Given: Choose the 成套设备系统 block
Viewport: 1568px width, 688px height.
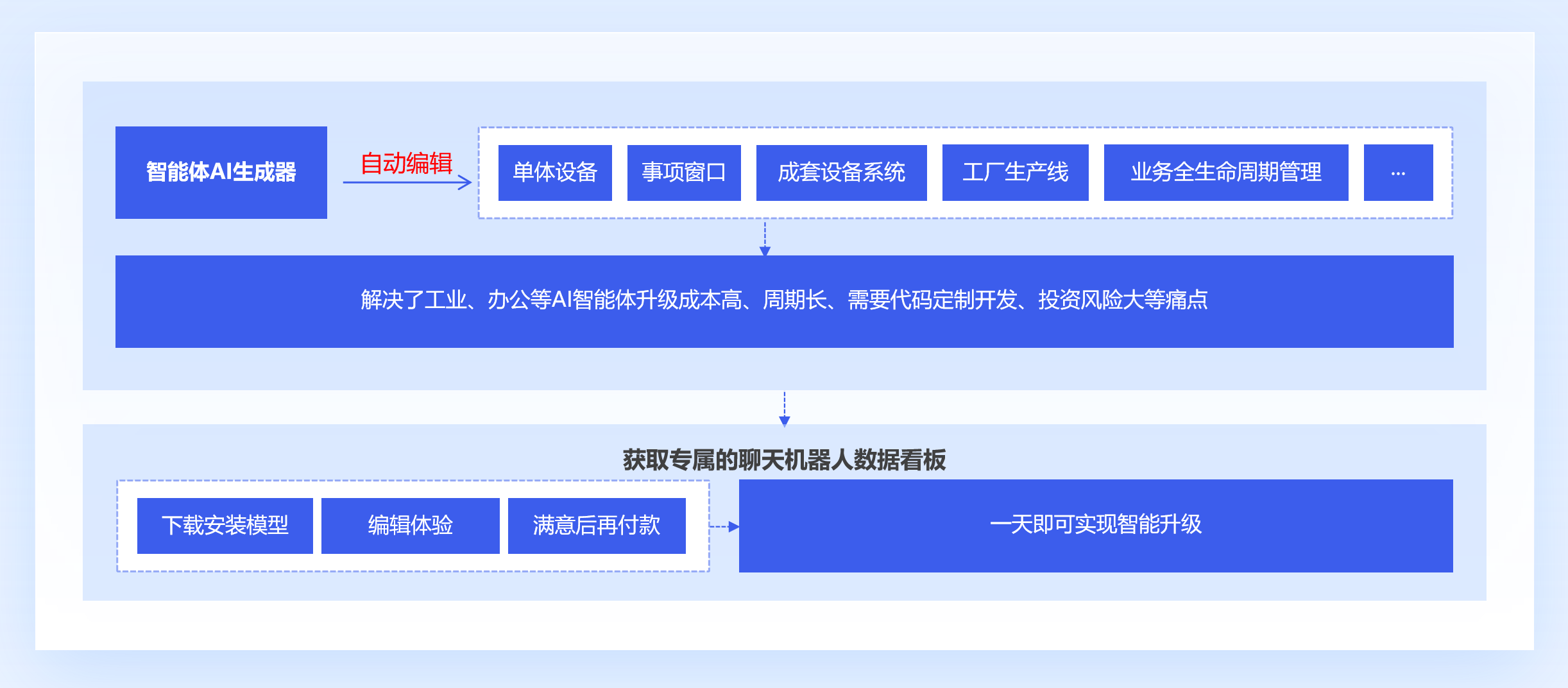Looking at the screenshot, I should pyautogui.click(x=841, y=172).
